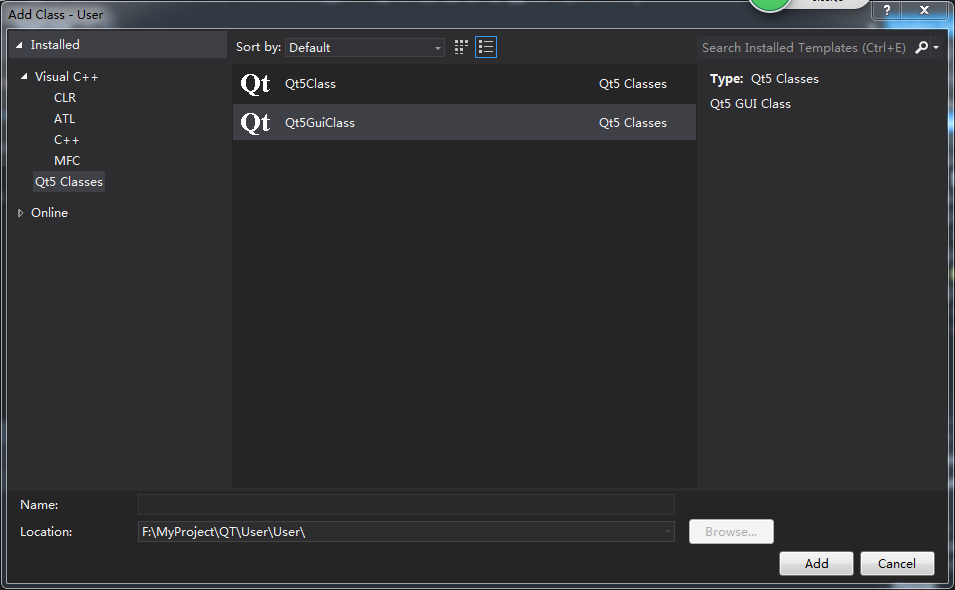Click the help question mark button
Screen dimensions: 955x590
886,10
